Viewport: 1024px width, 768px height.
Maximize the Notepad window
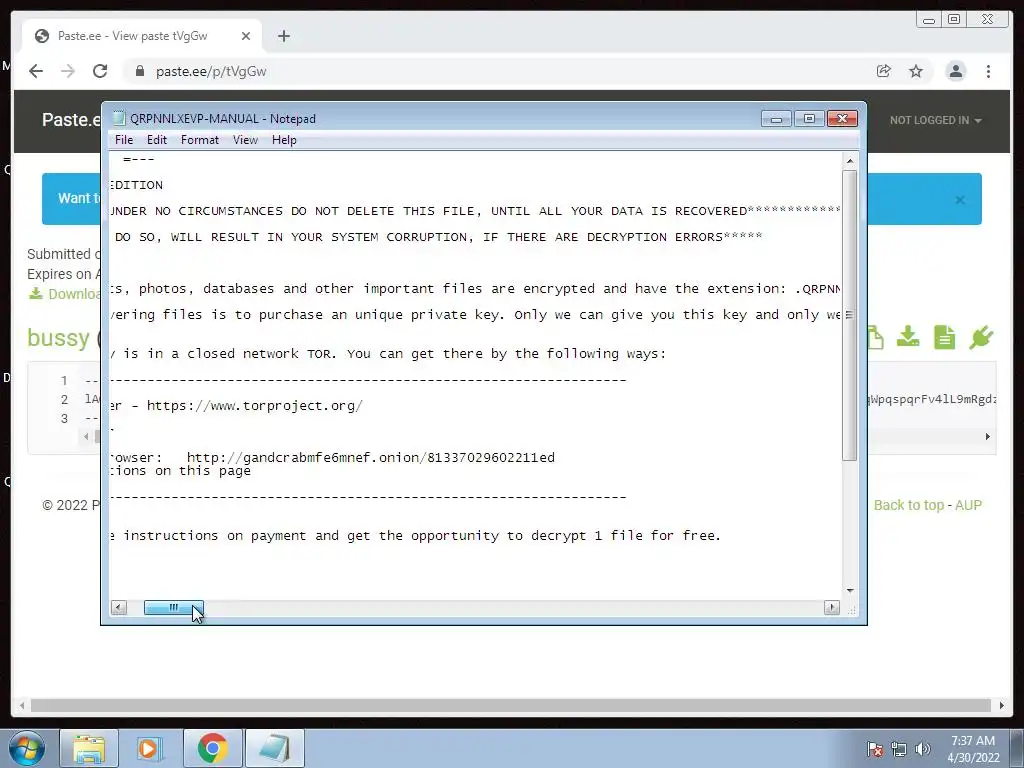(x=809, y=119)
